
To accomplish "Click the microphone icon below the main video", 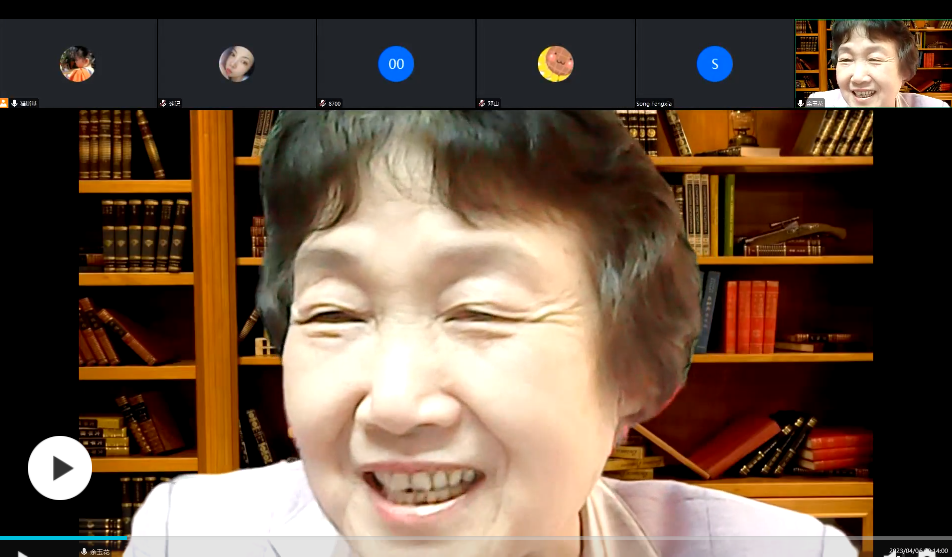I will click(85, 551).
